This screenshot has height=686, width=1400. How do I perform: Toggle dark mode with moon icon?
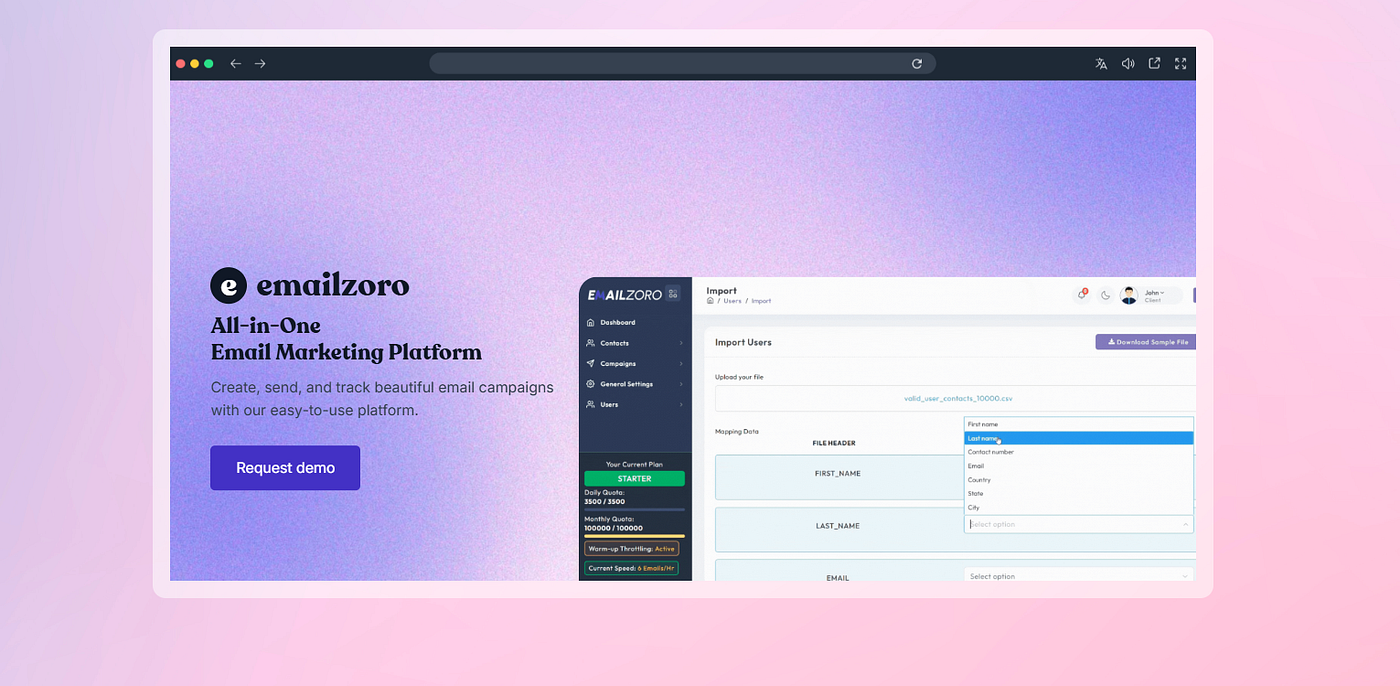pos(1105,295)
